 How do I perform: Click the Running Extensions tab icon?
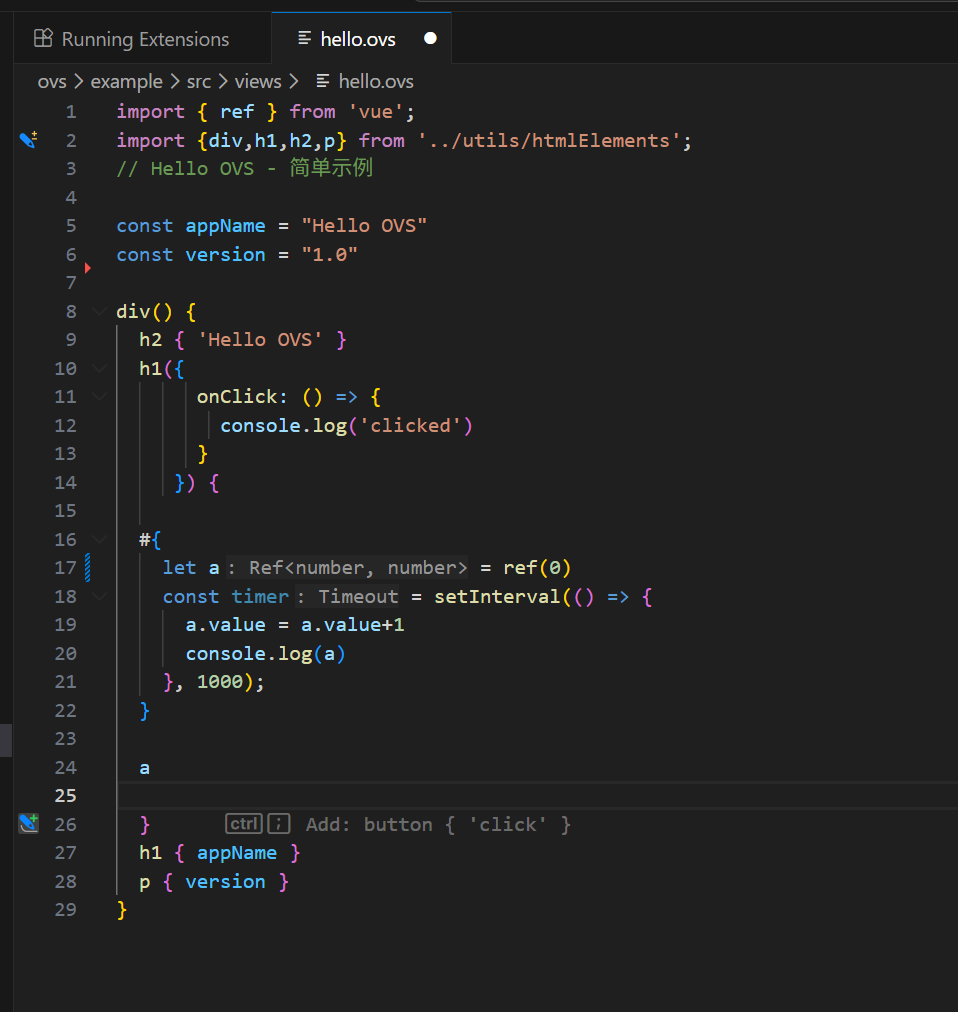tap(43, 39)
